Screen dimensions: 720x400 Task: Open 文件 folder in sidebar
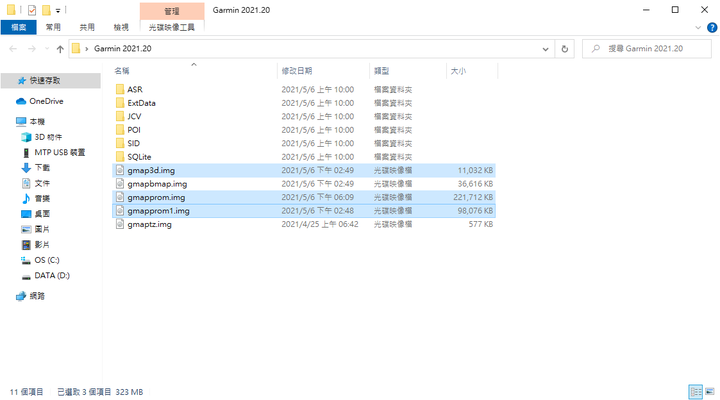[42, 183]
